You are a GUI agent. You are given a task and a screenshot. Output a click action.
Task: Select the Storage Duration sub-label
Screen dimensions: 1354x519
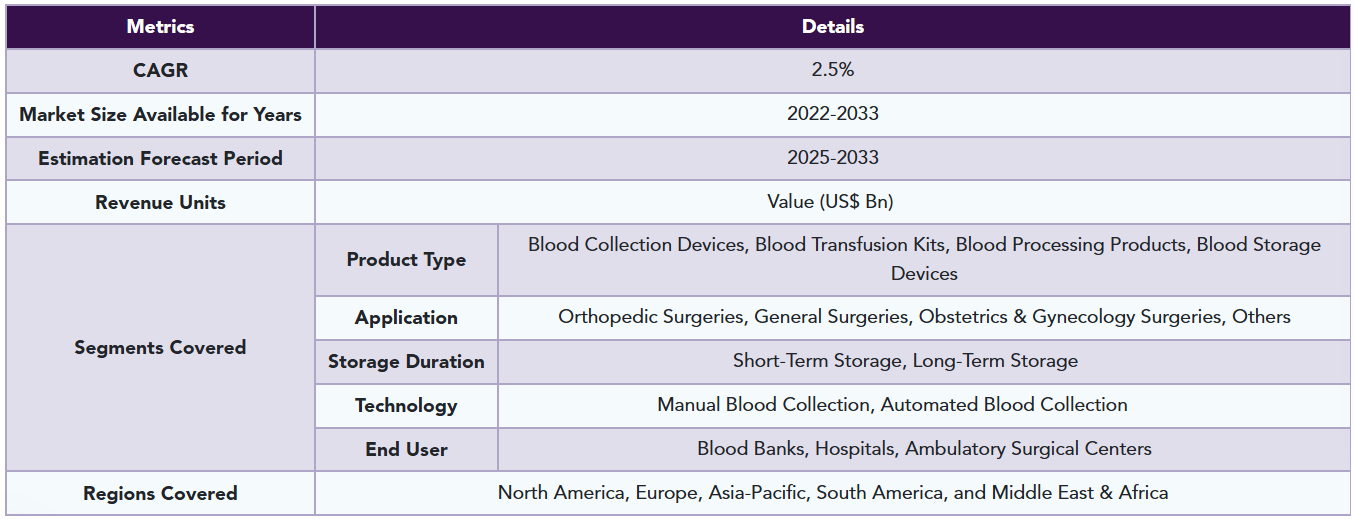point(406,362)
